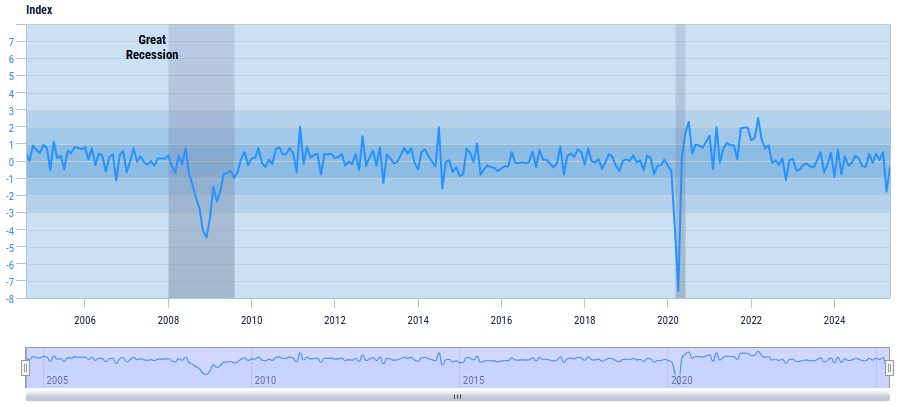Select the 2016 label on the main chart axis
Image resolution: width=898 pixels, height=407 pixels.
pos(501,319)
